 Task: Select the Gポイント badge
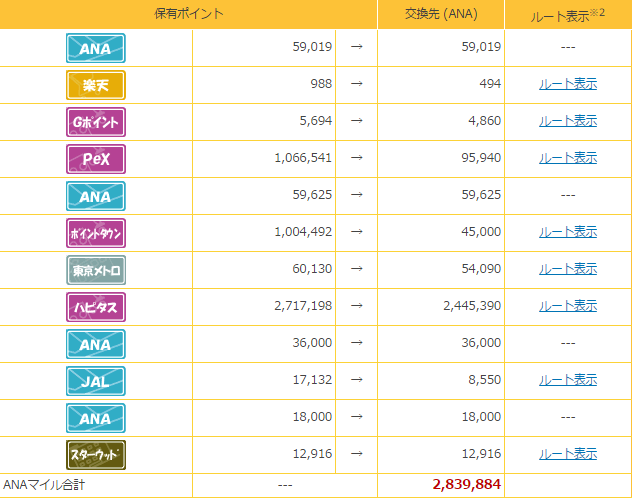point(96,122)
